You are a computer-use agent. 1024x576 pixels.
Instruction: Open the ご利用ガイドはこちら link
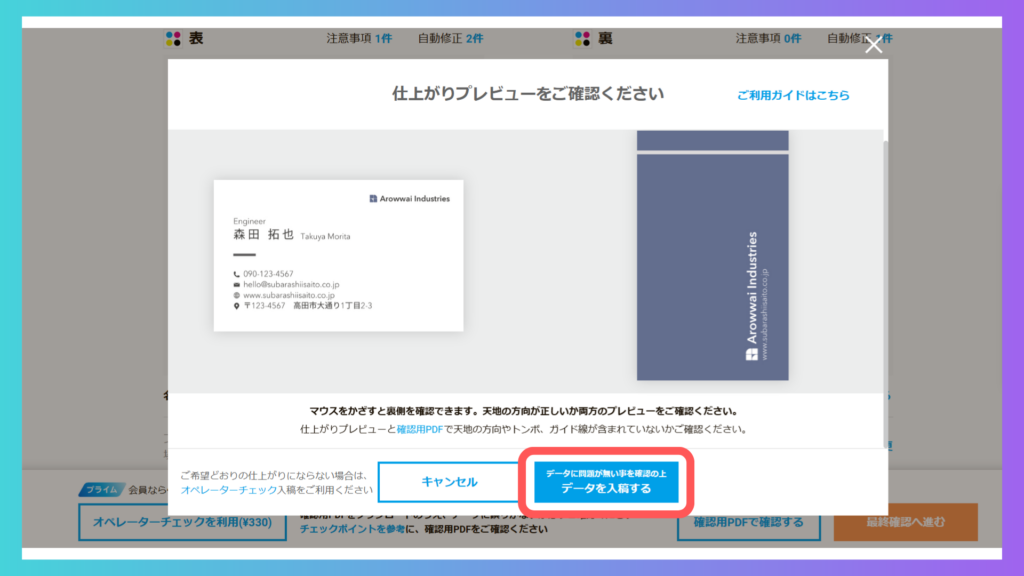(x=793, y=96)
